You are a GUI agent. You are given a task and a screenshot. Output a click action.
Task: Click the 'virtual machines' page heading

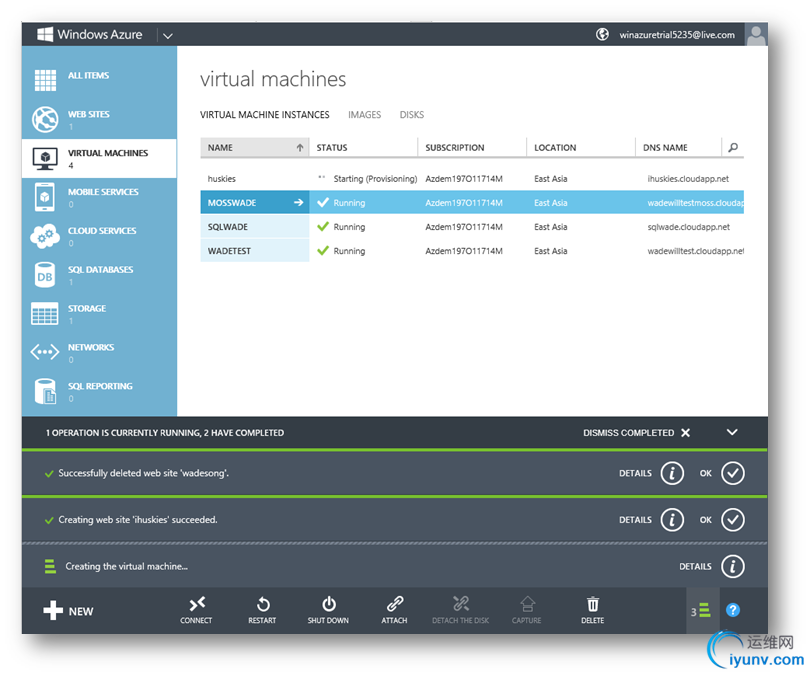click(273, 79)
